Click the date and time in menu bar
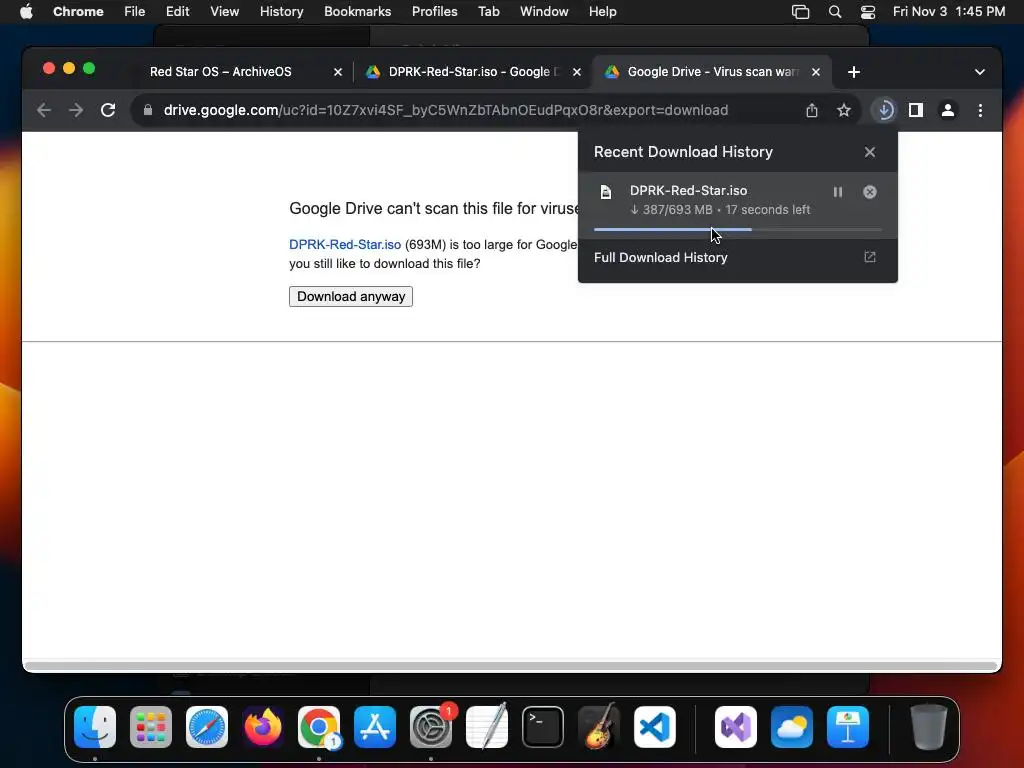 click(x=949, y=12)
